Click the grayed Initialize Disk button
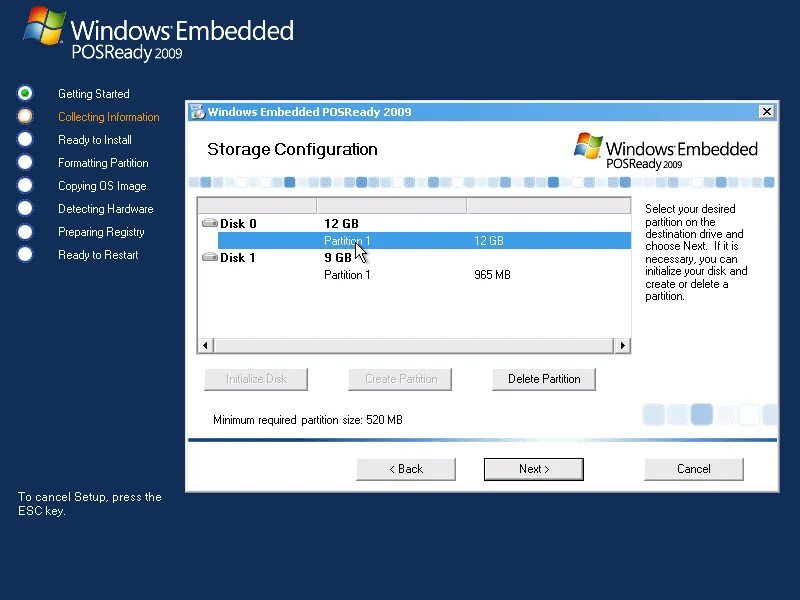800x600 pixels. 256,379
